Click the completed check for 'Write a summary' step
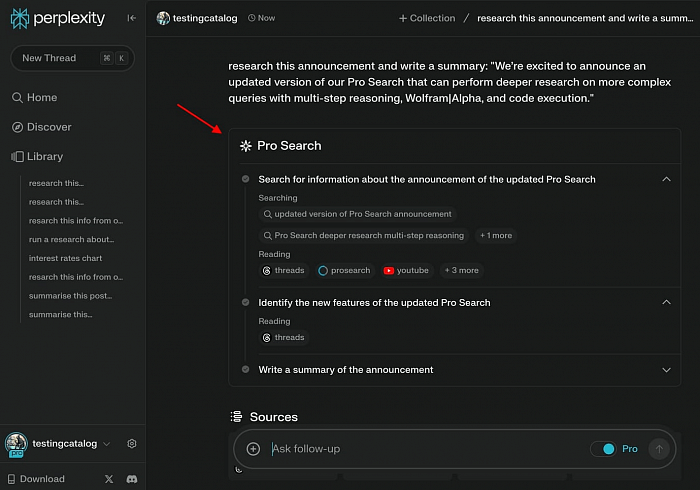 point(246,370)
